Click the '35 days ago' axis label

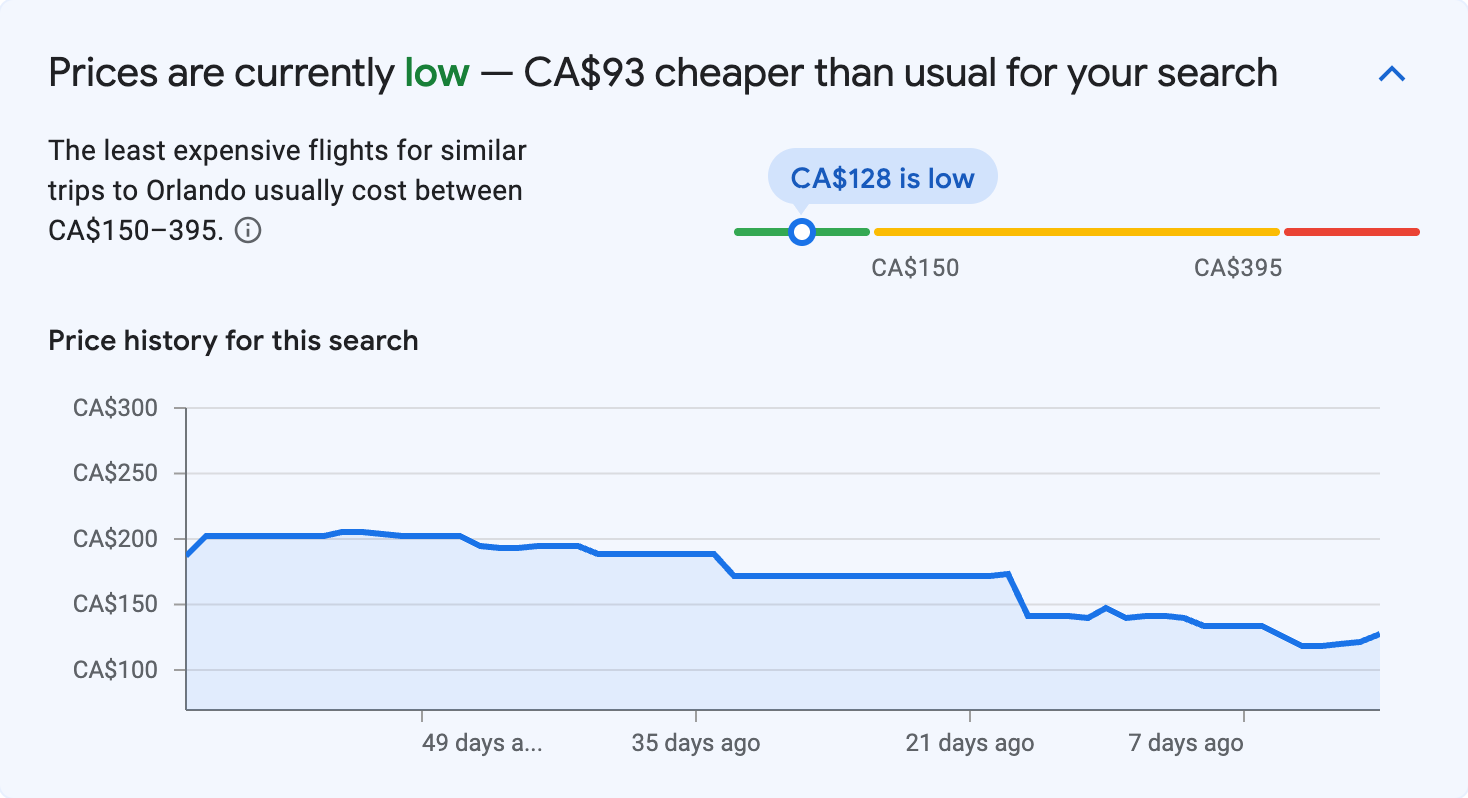pyautogui.click(x=695, y=743)
